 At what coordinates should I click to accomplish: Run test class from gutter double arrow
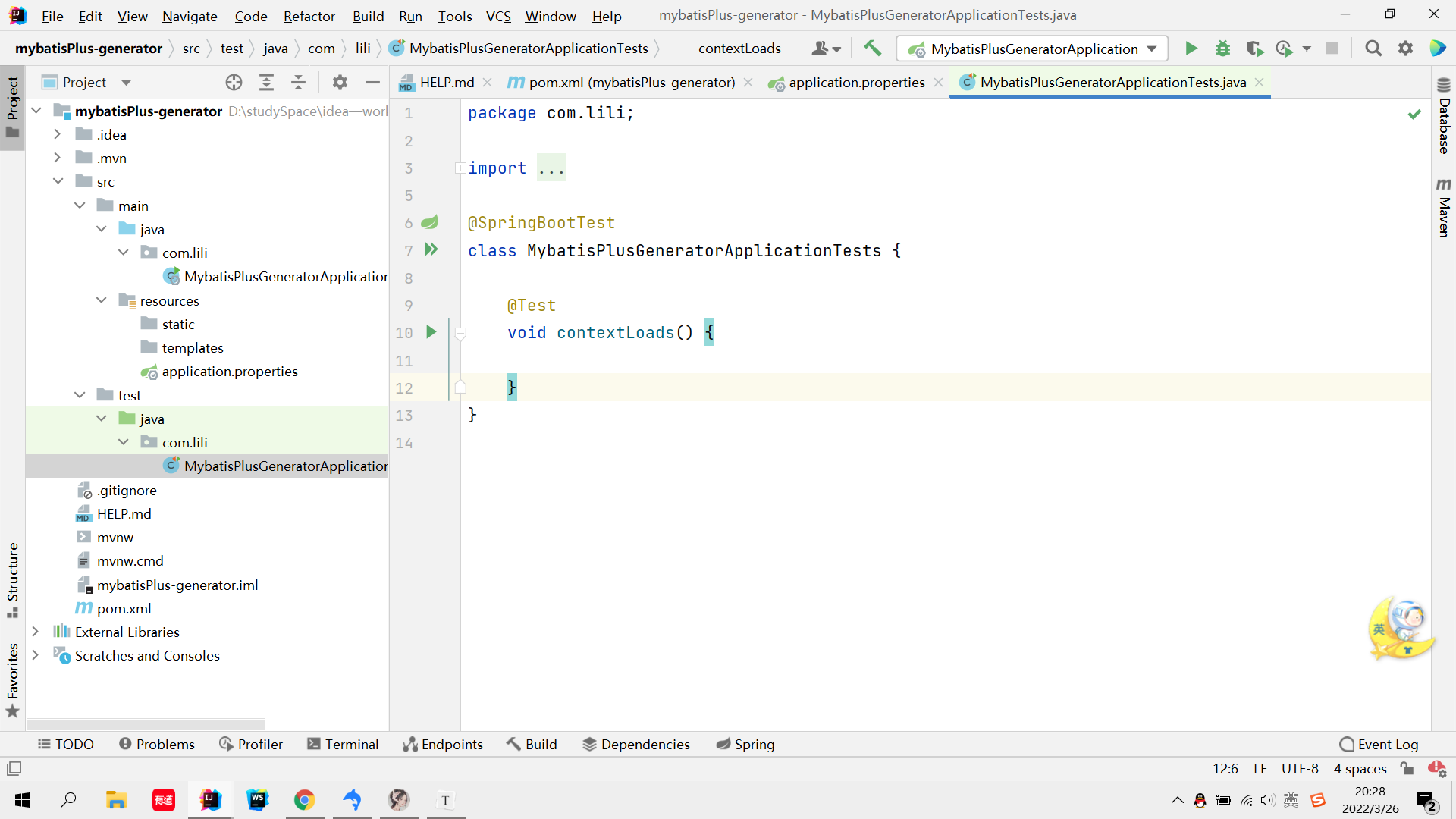pos(431,249)
